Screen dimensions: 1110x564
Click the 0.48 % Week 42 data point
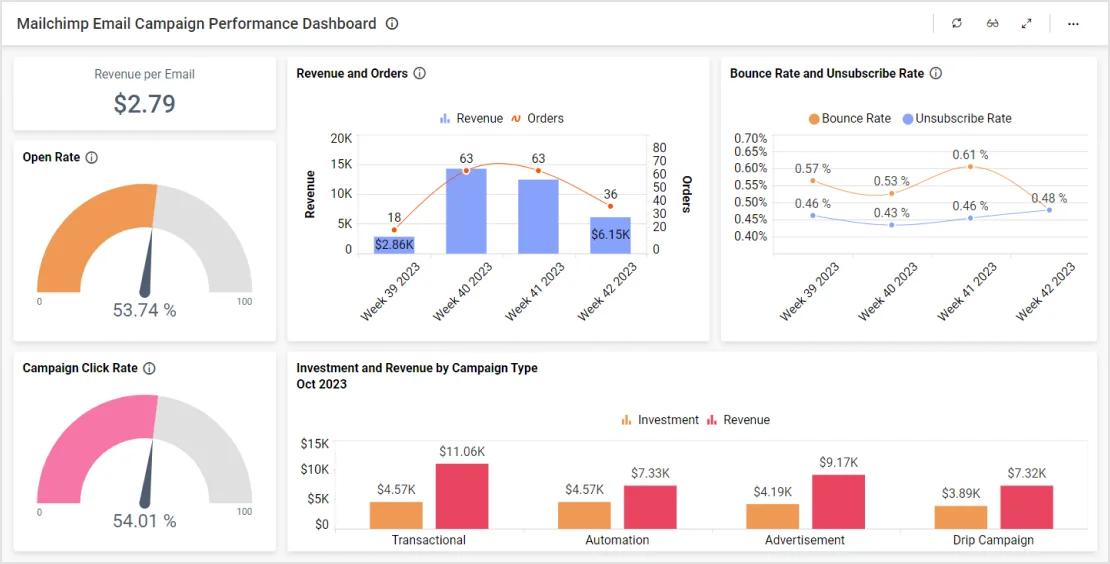(x=1048, y=209)
